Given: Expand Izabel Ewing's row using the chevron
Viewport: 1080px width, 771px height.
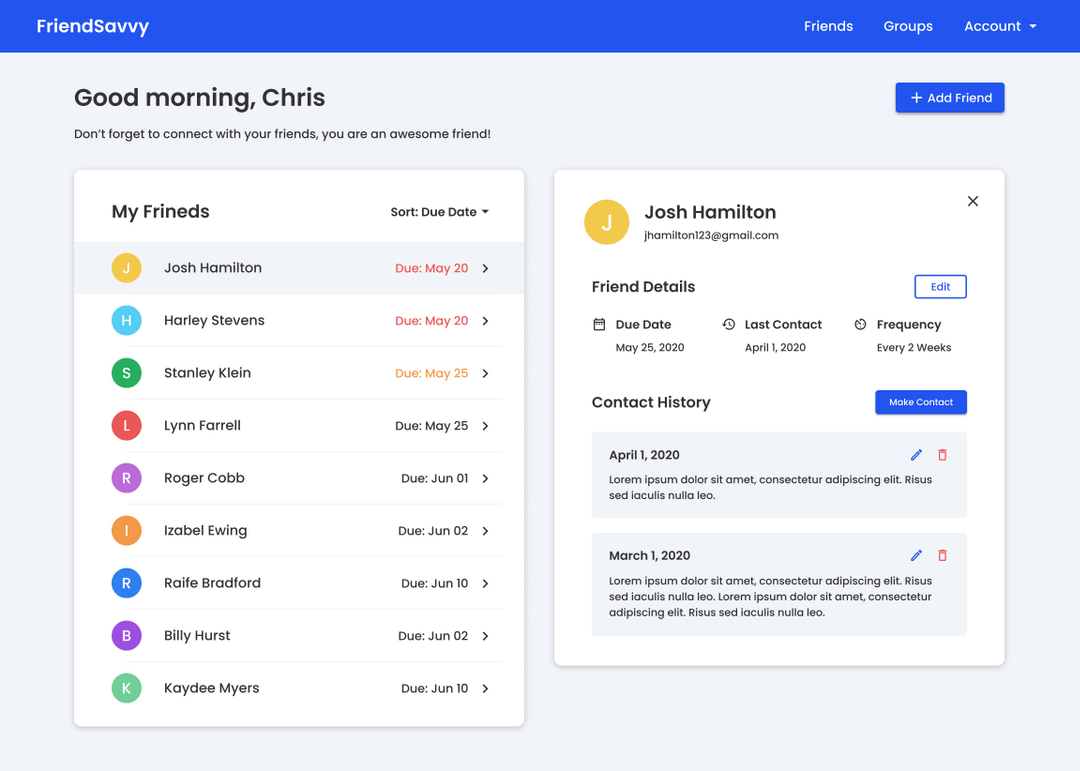Looking at the screenshot, I should pos(486,531).
